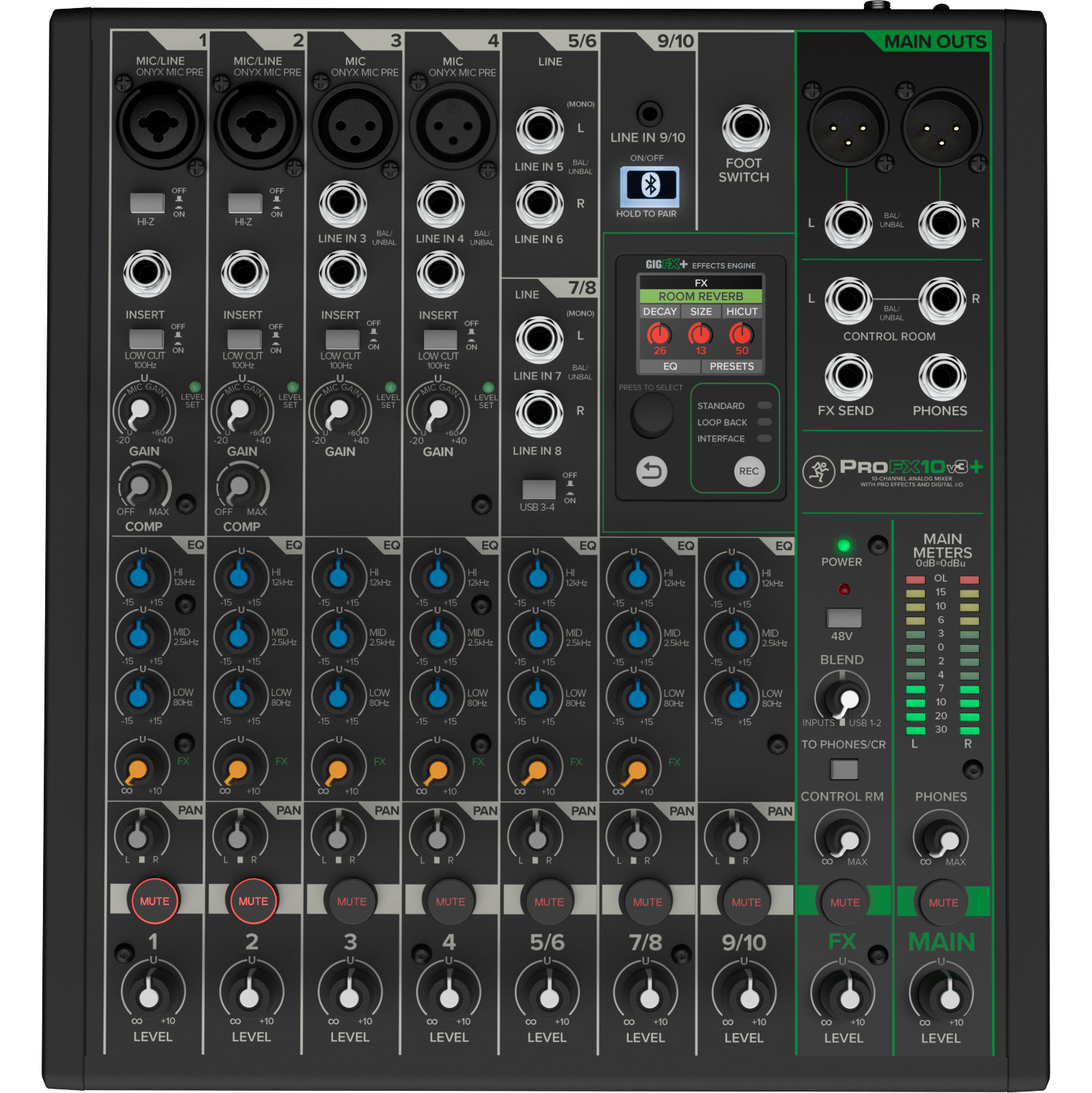The width and height of the screenshot is (1092, 1093).
Task: Mute the FX channel
Action: pyautogui.click(x=844, y=901)
